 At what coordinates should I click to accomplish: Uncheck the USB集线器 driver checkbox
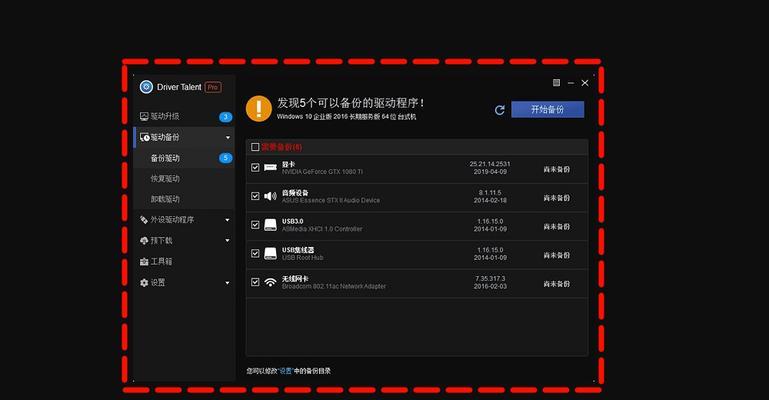(x=255, y=253)
